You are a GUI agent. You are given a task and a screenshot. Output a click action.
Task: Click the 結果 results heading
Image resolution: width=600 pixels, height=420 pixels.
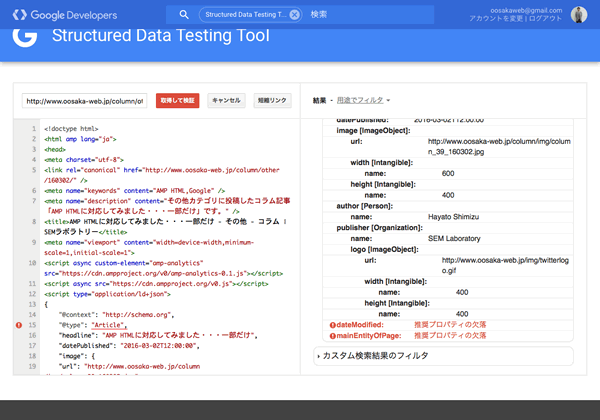pos(319,100)
